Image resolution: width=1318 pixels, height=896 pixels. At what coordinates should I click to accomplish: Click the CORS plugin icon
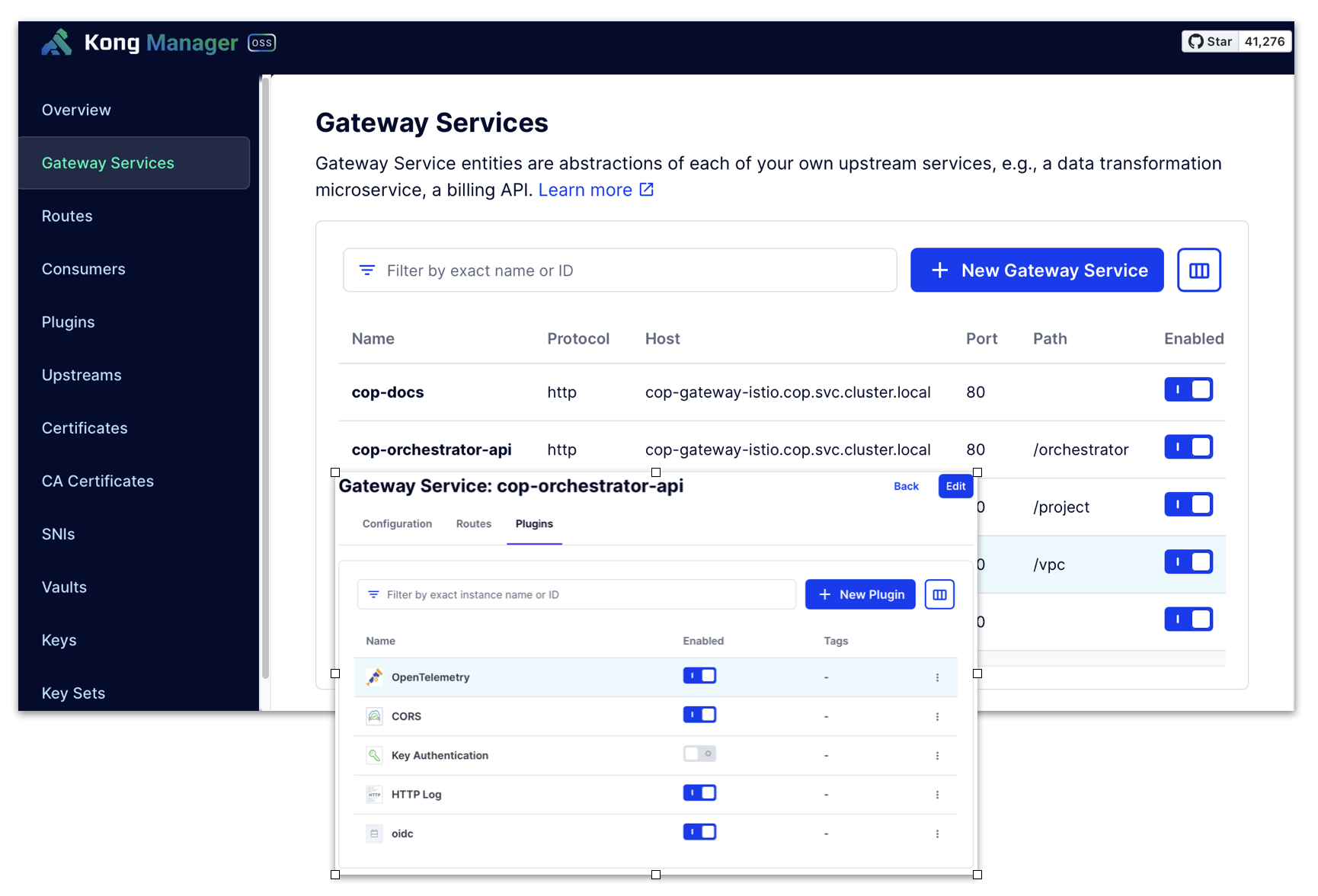coord(374,715)
